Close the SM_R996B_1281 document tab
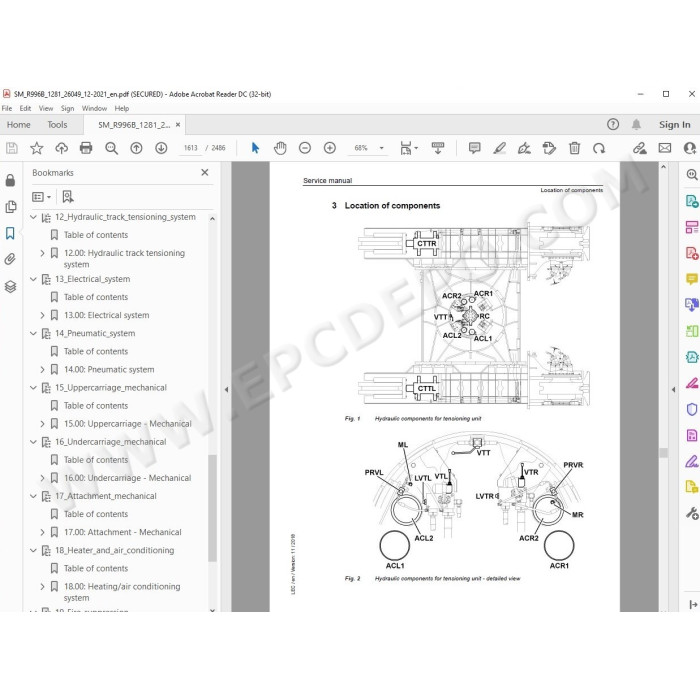The height and width of the screenshot is (700, 700). (x=178, y=125)
